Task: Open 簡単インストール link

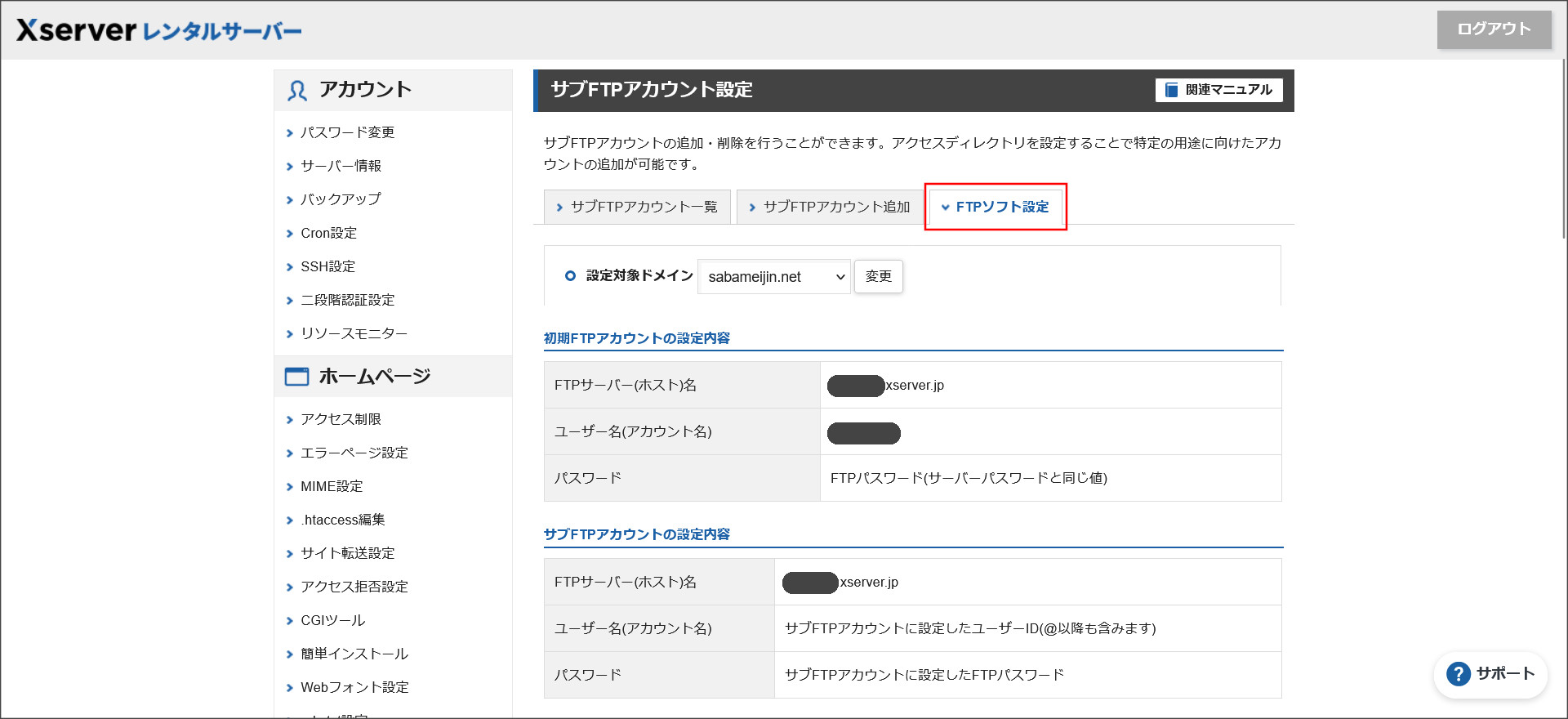Action: point(354,654)
